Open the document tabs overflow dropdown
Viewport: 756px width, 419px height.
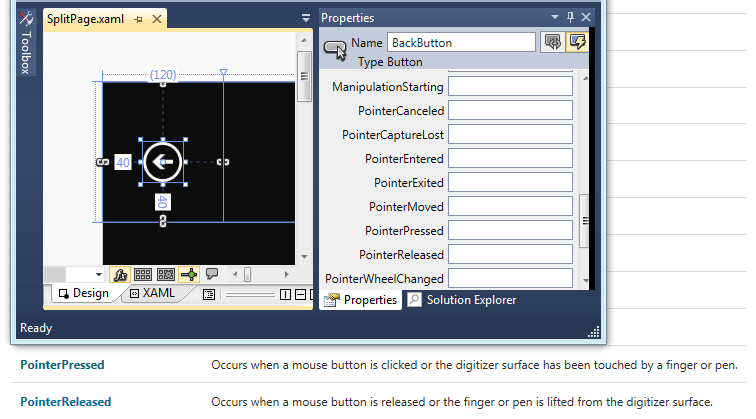306,18
